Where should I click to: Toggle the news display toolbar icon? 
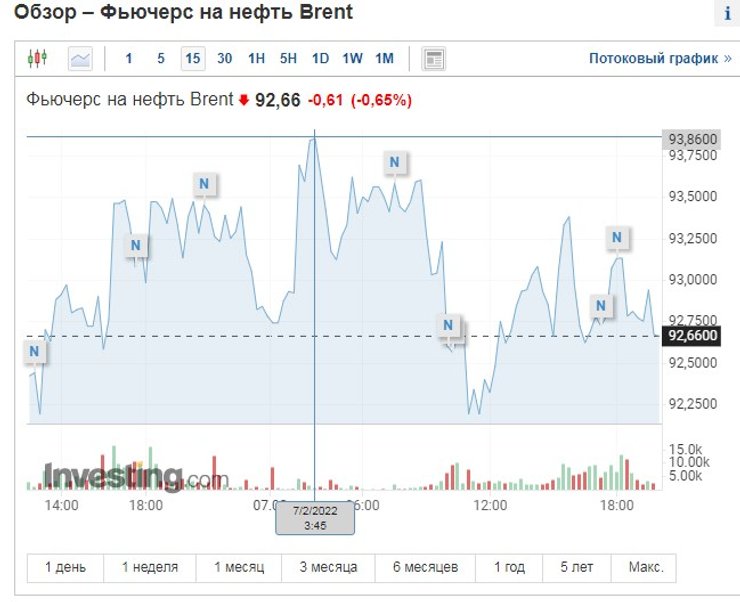coord(433,58)
